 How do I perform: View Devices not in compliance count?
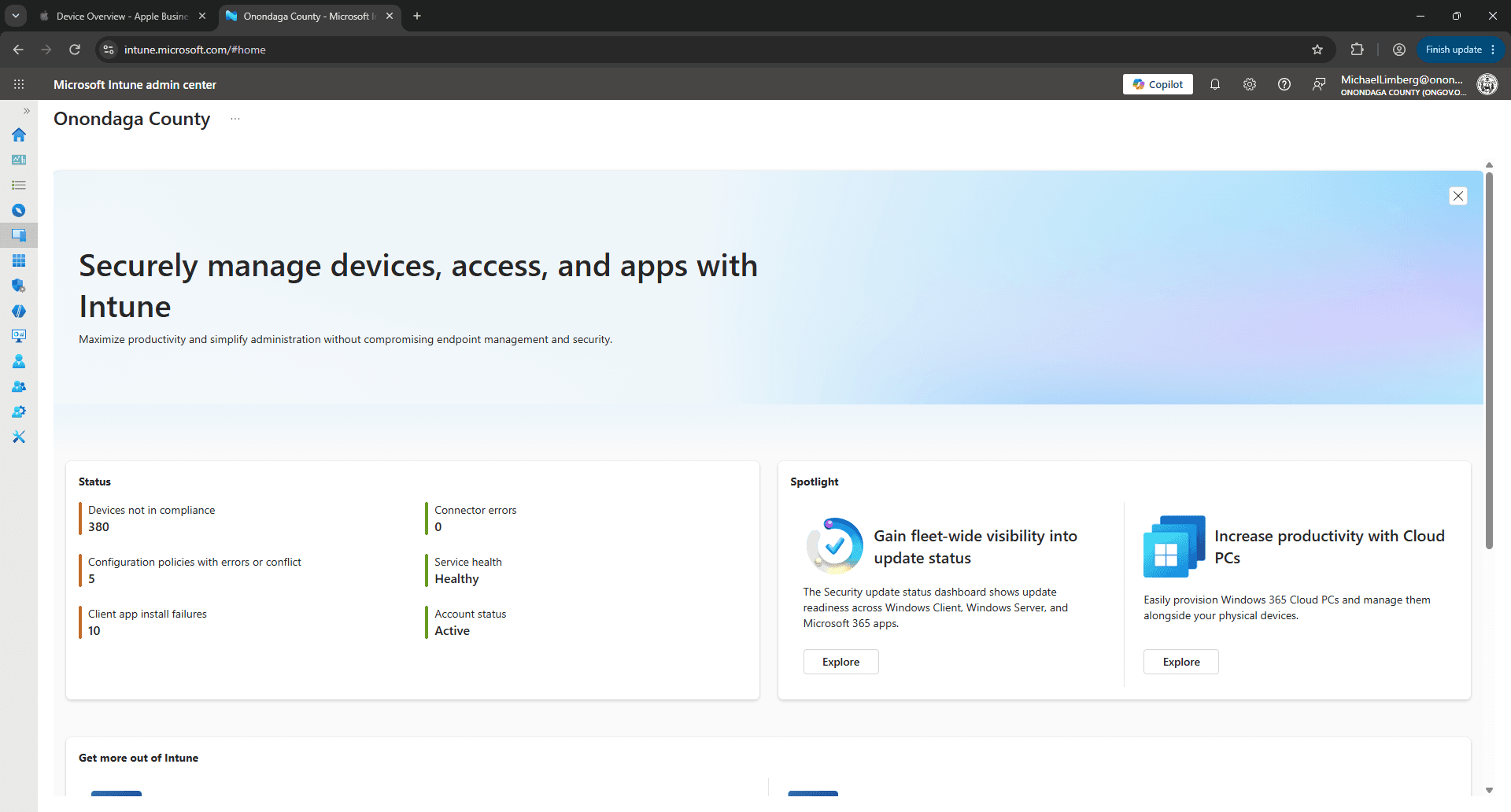click(152, 519)
